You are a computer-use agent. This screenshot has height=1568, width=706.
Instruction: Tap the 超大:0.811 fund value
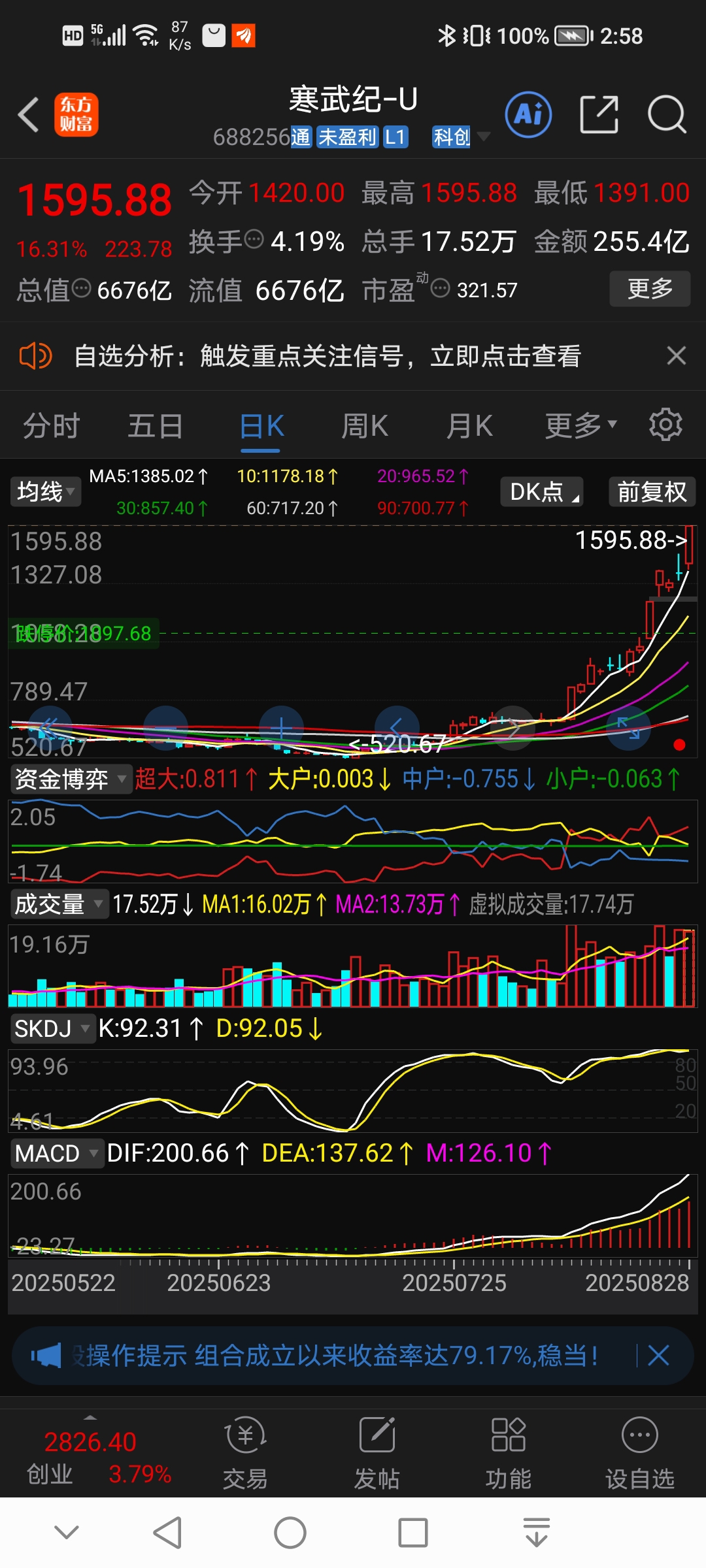coord(196,779)
